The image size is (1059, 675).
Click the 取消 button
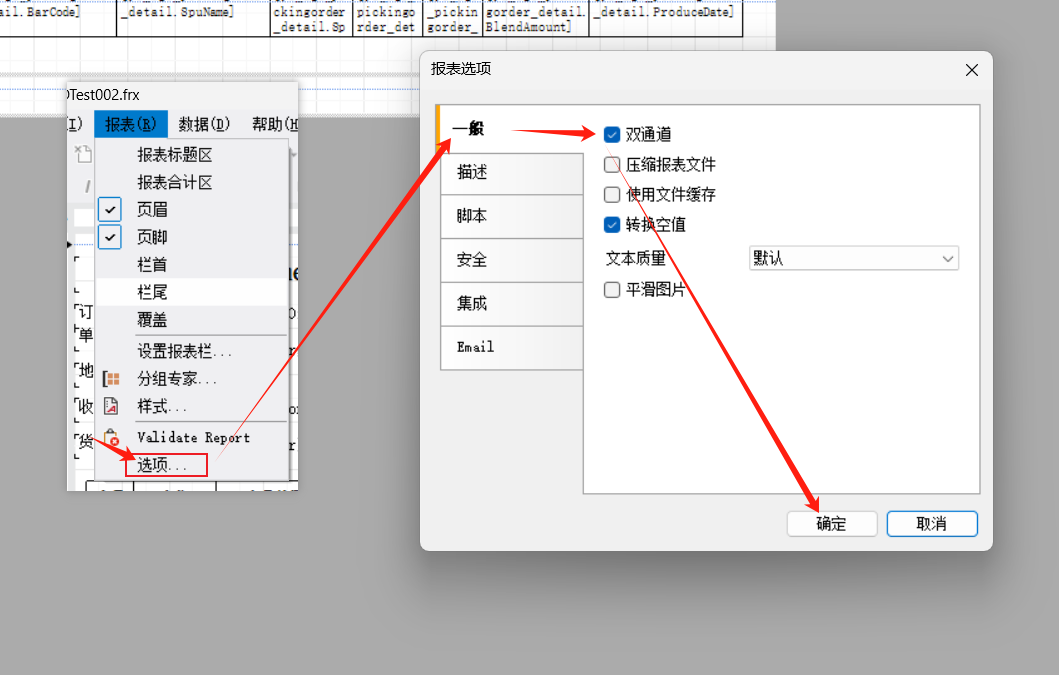click(931, 523)
